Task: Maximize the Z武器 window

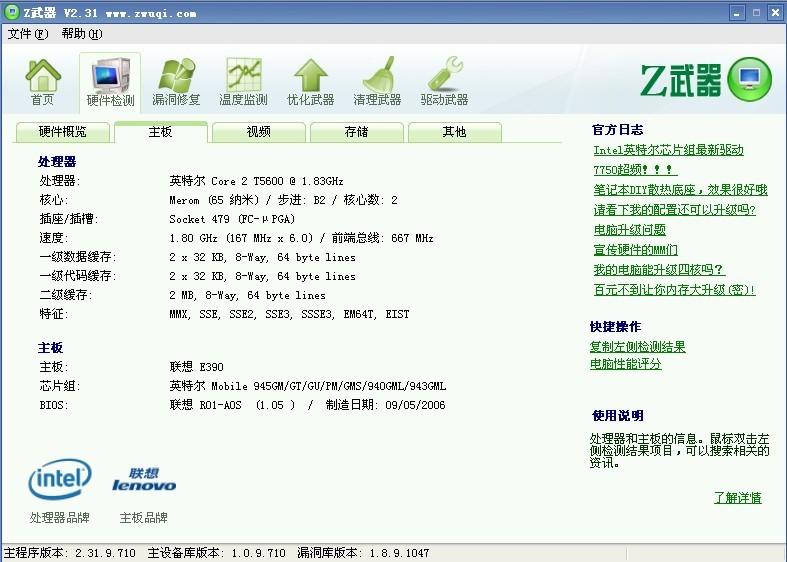Action: point(756,14)
